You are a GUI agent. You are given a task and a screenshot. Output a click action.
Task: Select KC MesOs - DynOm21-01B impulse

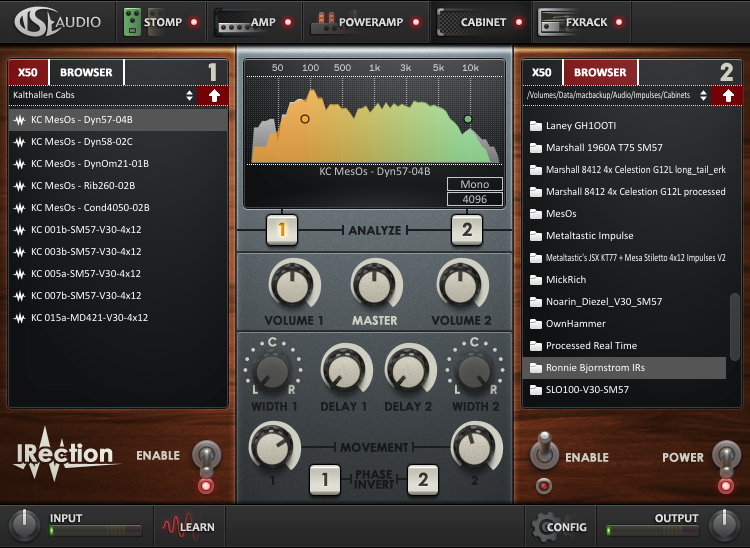pyautogui.click(x=118, y=164)
